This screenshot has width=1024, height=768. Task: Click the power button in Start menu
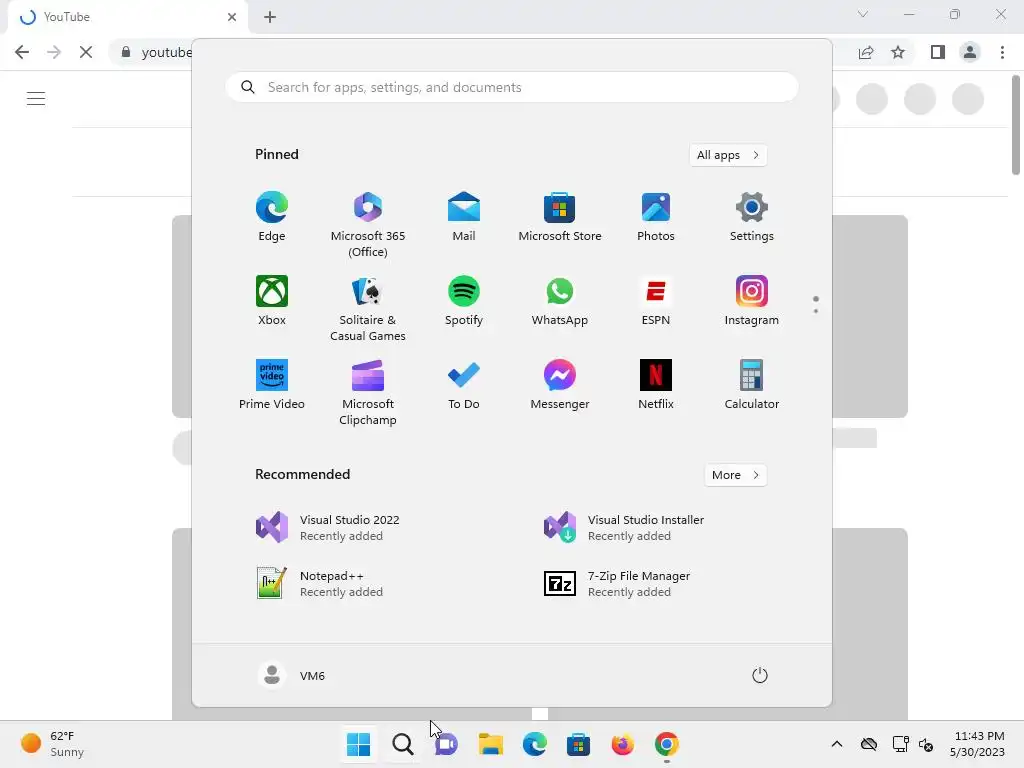tap(760, 675)
